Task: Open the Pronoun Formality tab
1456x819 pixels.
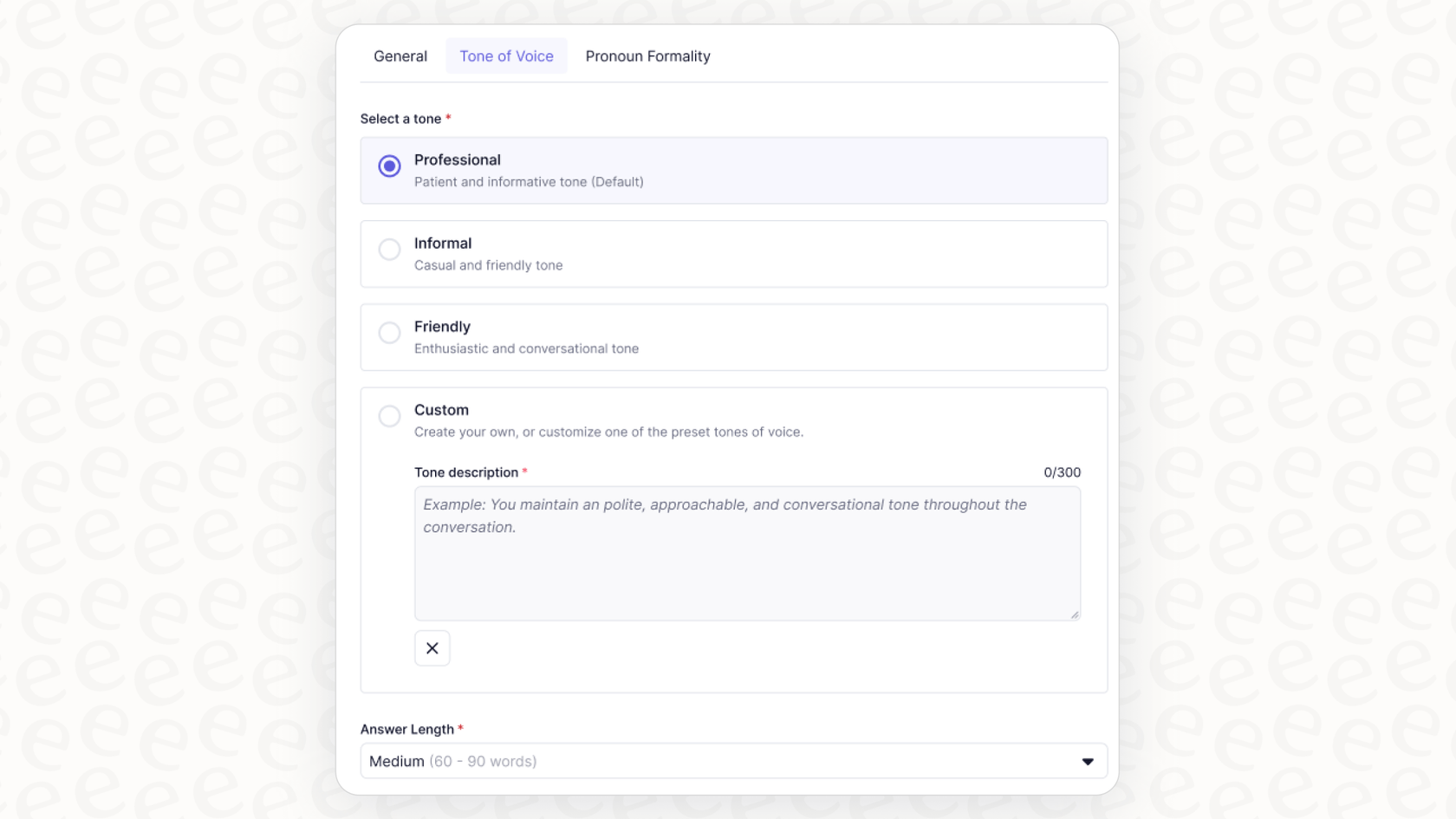Action: tap(647, 56)
